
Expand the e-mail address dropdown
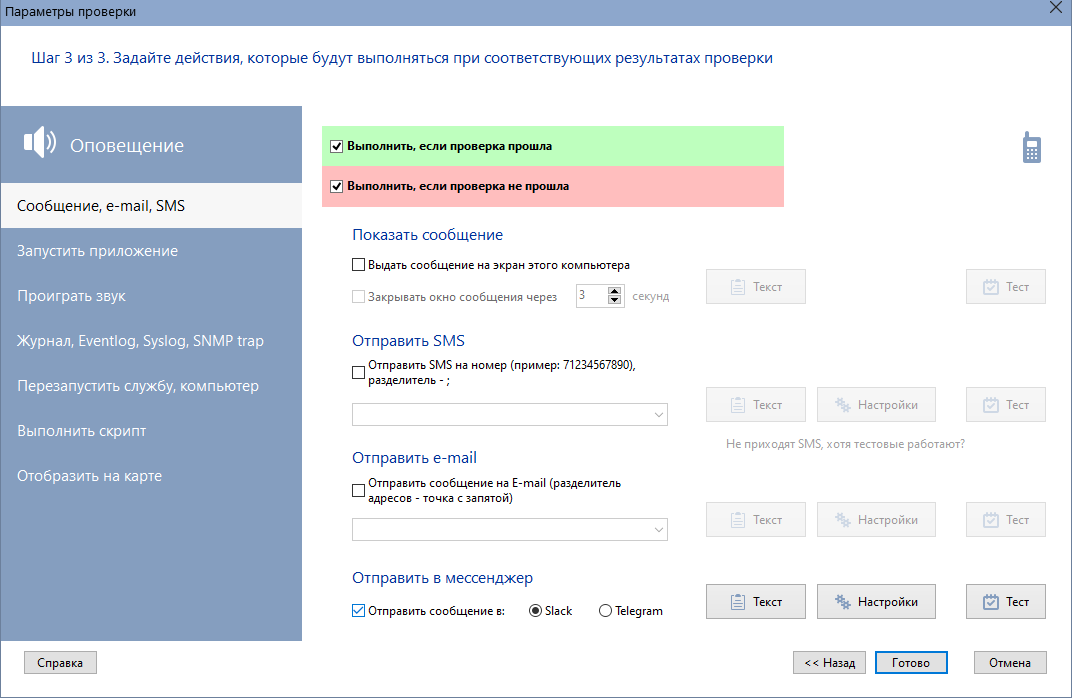click(658, 530)
